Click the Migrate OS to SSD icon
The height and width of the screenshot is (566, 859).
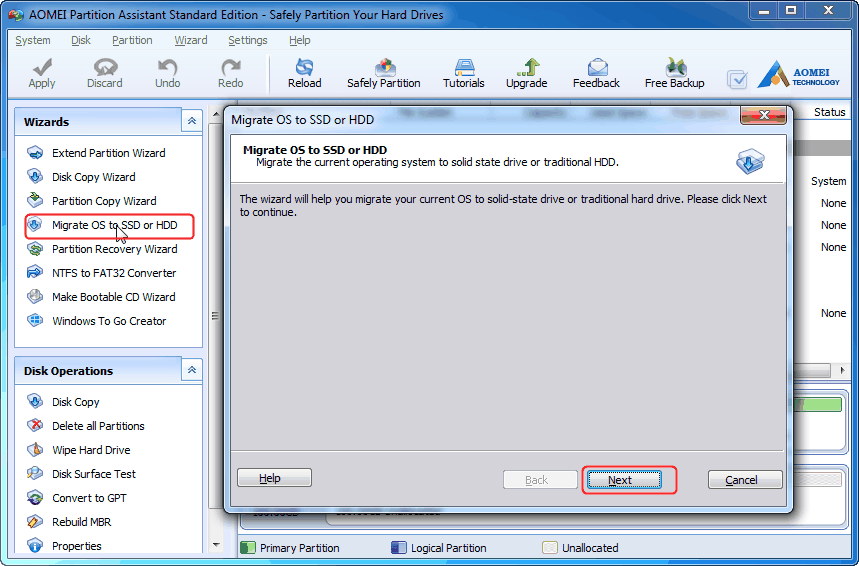(35, 225)
